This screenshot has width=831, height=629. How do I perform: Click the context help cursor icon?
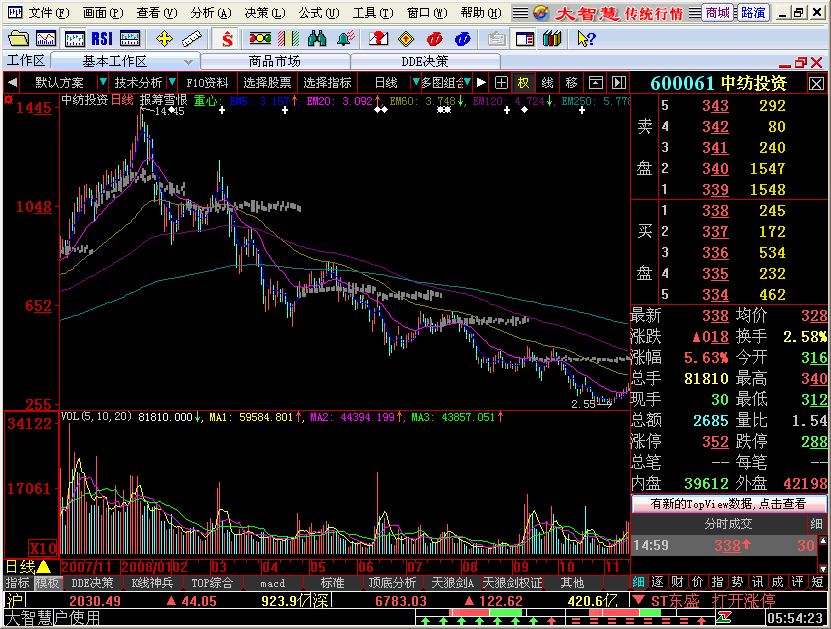[x=586, y=39]
